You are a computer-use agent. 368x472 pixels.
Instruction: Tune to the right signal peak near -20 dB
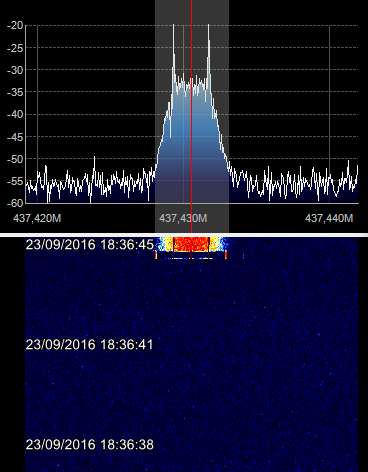click(x=208, y=25)
